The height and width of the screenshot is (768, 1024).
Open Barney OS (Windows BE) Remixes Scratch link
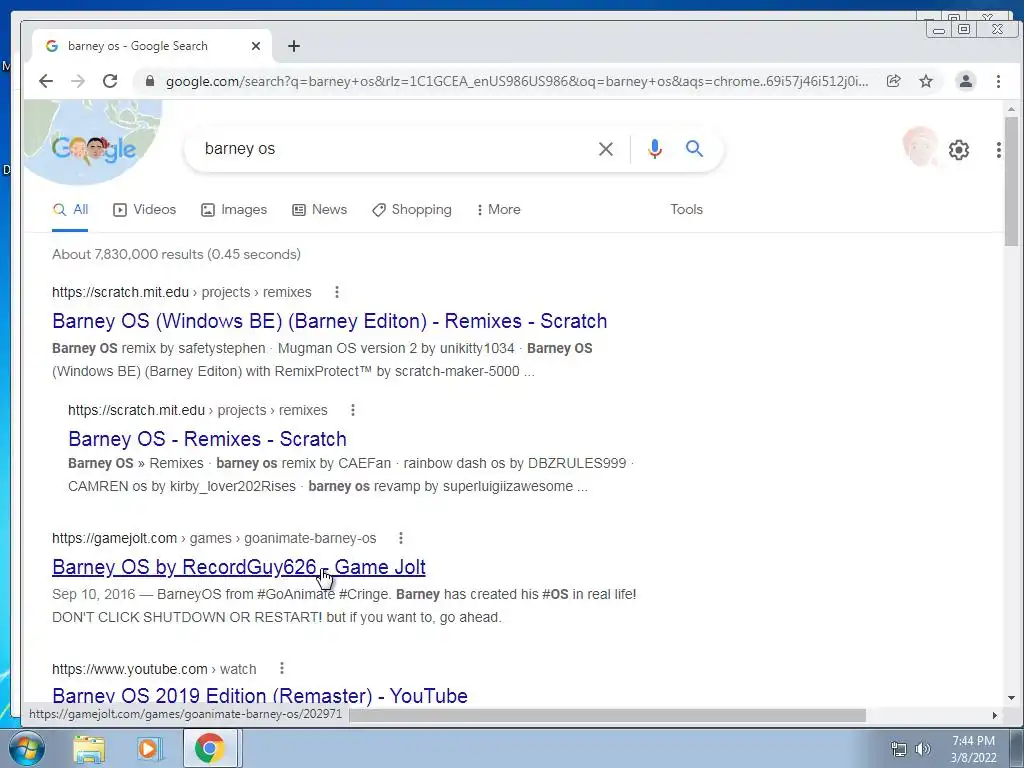(x=330, y=321)
